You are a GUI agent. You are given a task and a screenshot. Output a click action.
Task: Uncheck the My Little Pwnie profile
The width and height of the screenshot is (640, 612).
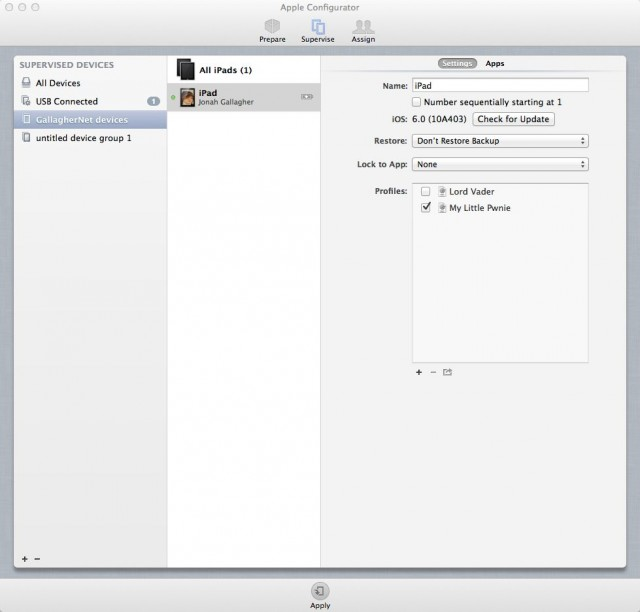pos(425,207)
